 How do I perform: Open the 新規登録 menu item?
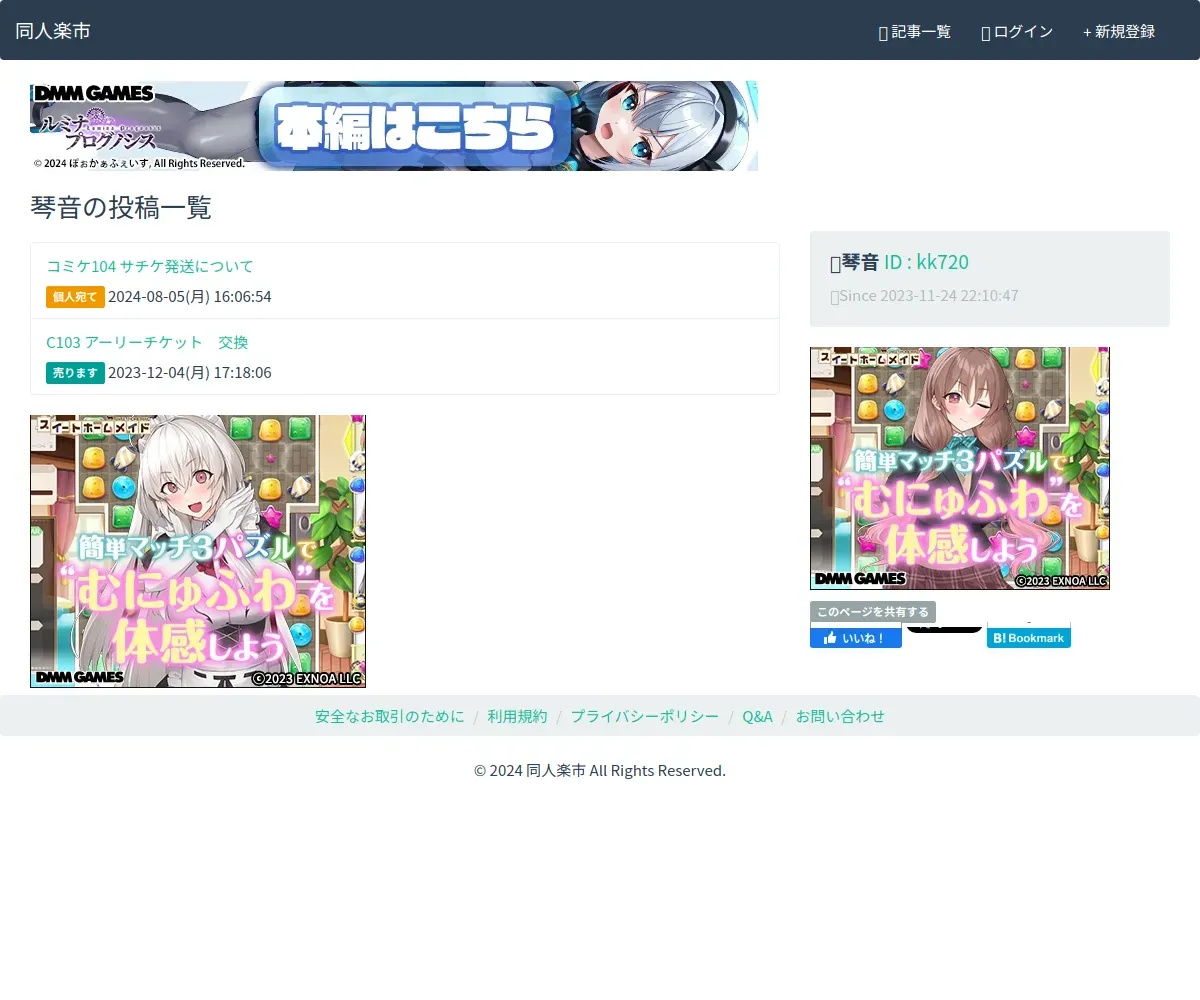1119,31
